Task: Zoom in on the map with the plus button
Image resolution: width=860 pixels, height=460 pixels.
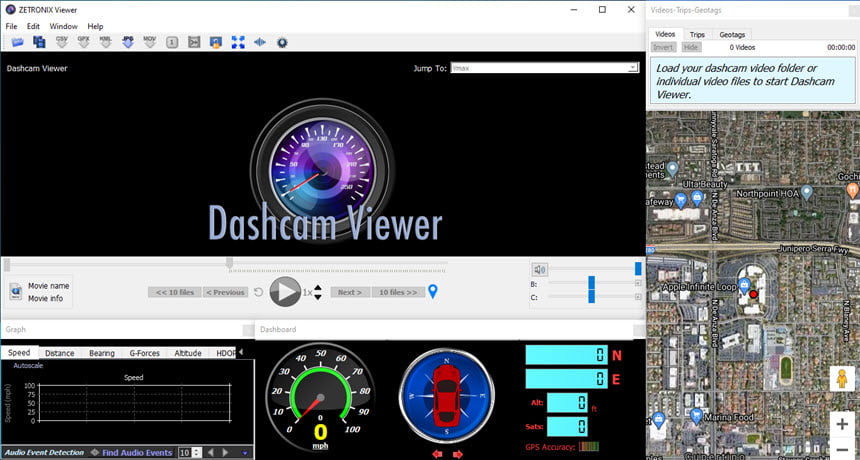Action: click(x=842, y=424)
